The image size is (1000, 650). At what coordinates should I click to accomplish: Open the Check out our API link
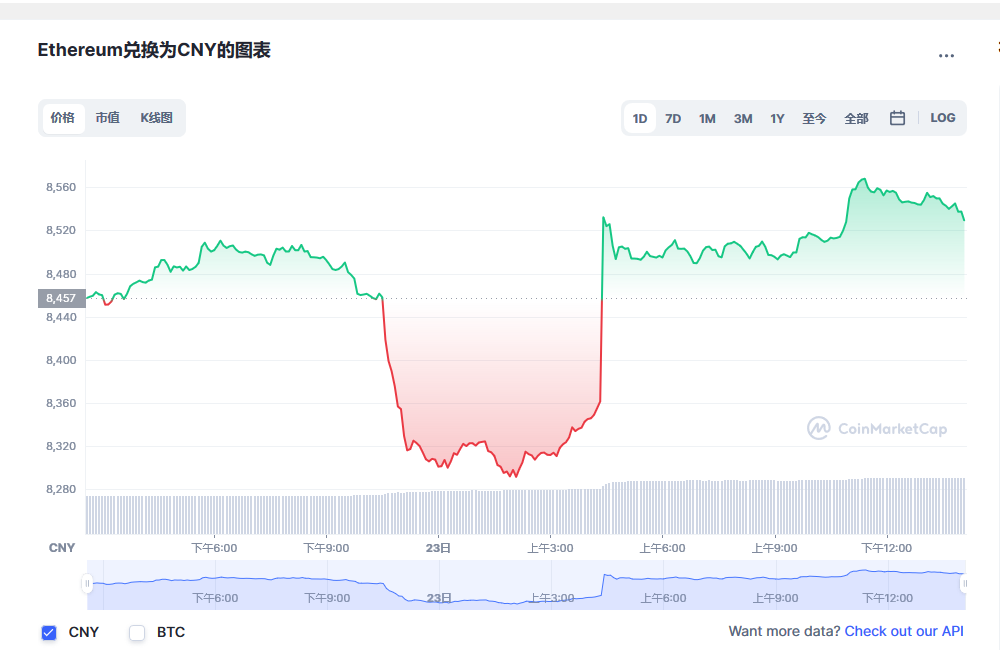coord(904,632)
